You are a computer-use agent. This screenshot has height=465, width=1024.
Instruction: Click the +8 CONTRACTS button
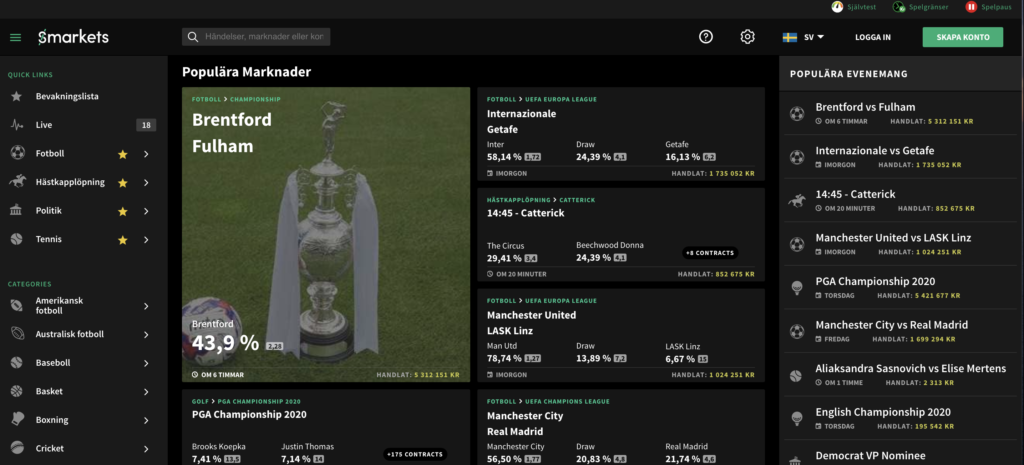710,252
